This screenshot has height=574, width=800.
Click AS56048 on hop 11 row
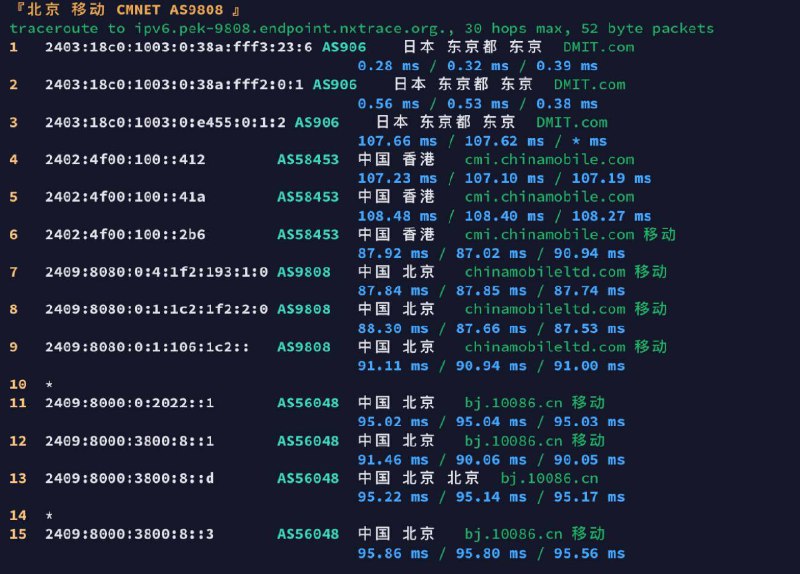point(308,403)
